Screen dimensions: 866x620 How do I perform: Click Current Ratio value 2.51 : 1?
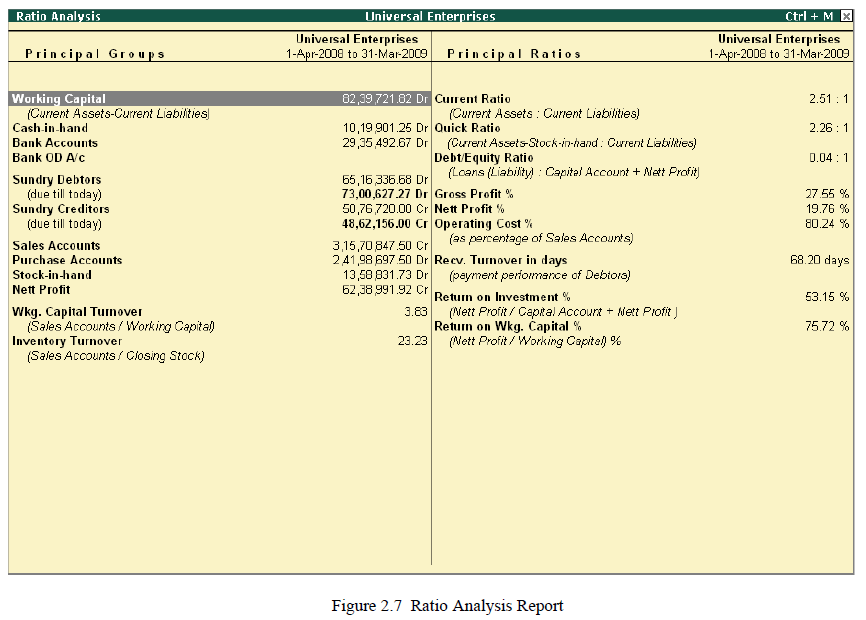point(828,99)
